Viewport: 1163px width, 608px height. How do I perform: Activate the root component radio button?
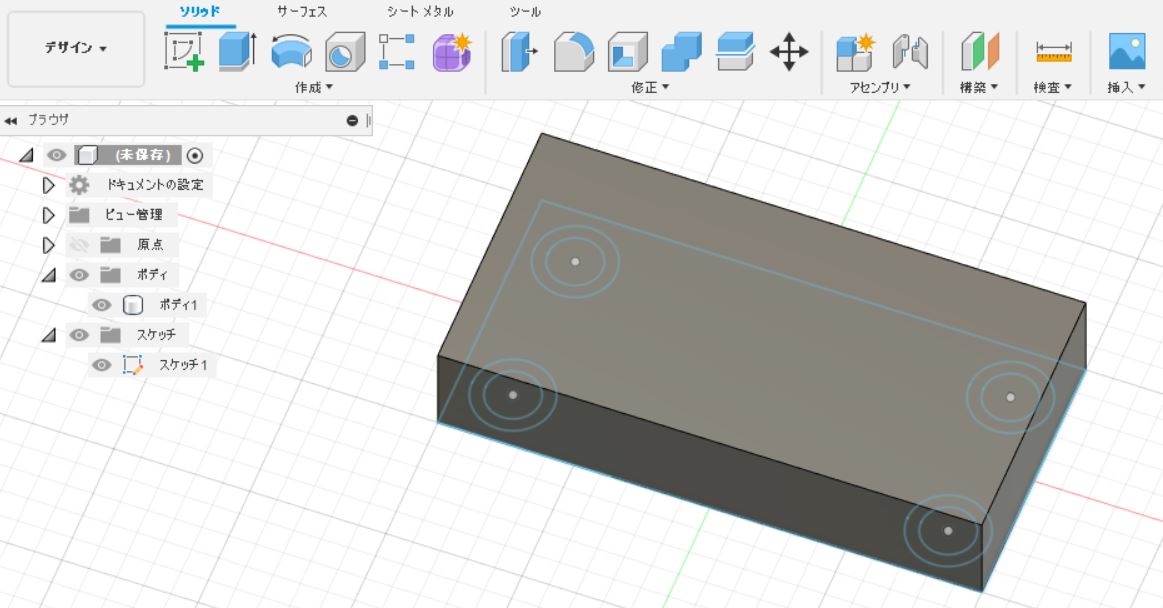pos(195,155)
